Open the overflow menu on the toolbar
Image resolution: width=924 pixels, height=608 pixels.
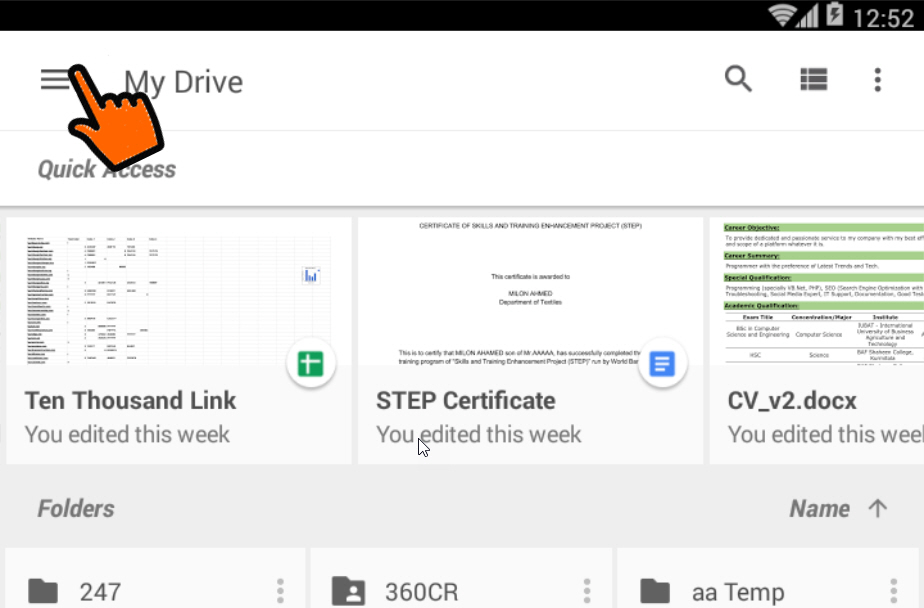coord(877,79)
